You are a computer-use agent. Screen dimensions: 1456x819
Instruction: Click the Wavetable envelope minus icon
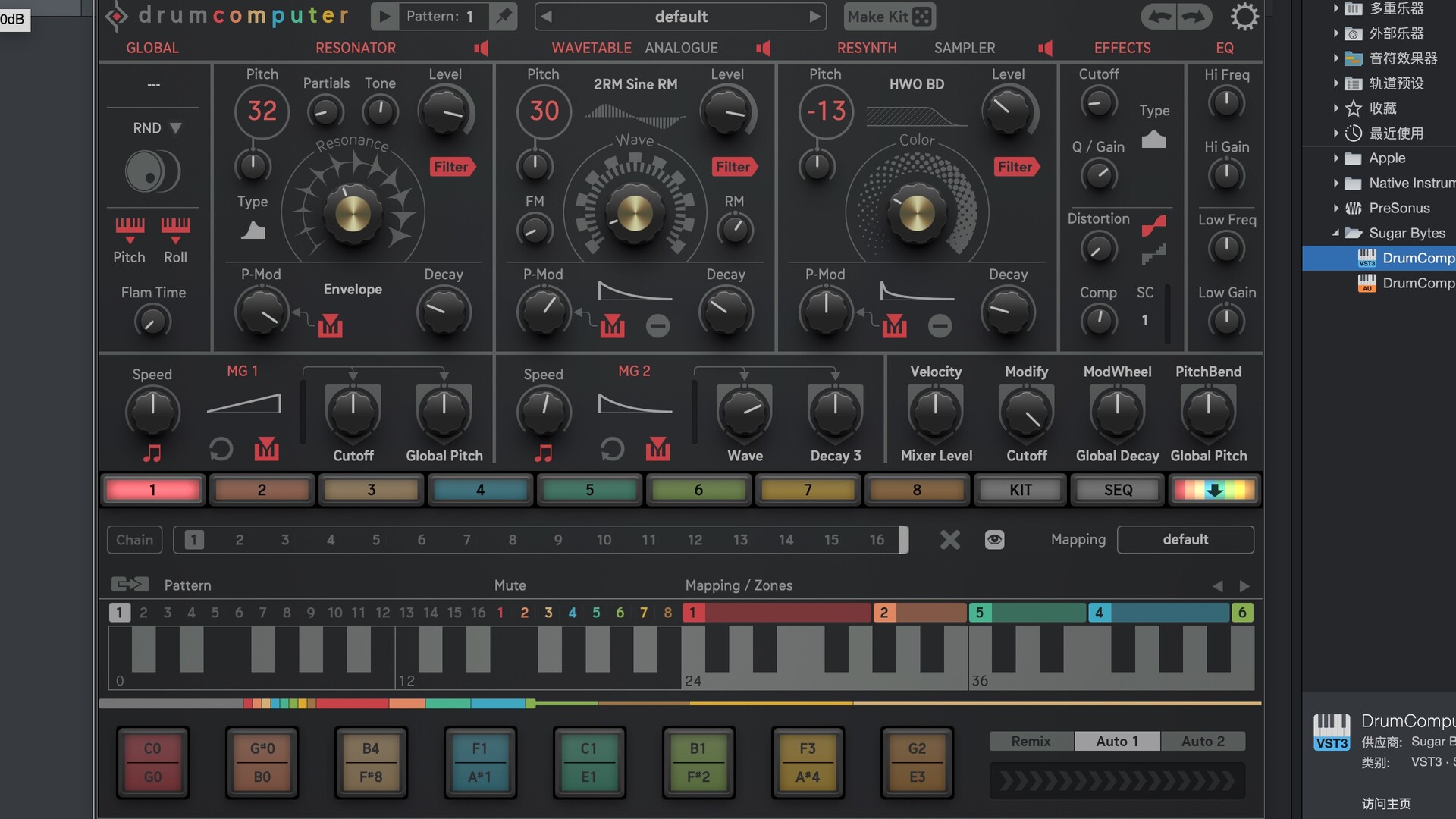click(657, 326)
